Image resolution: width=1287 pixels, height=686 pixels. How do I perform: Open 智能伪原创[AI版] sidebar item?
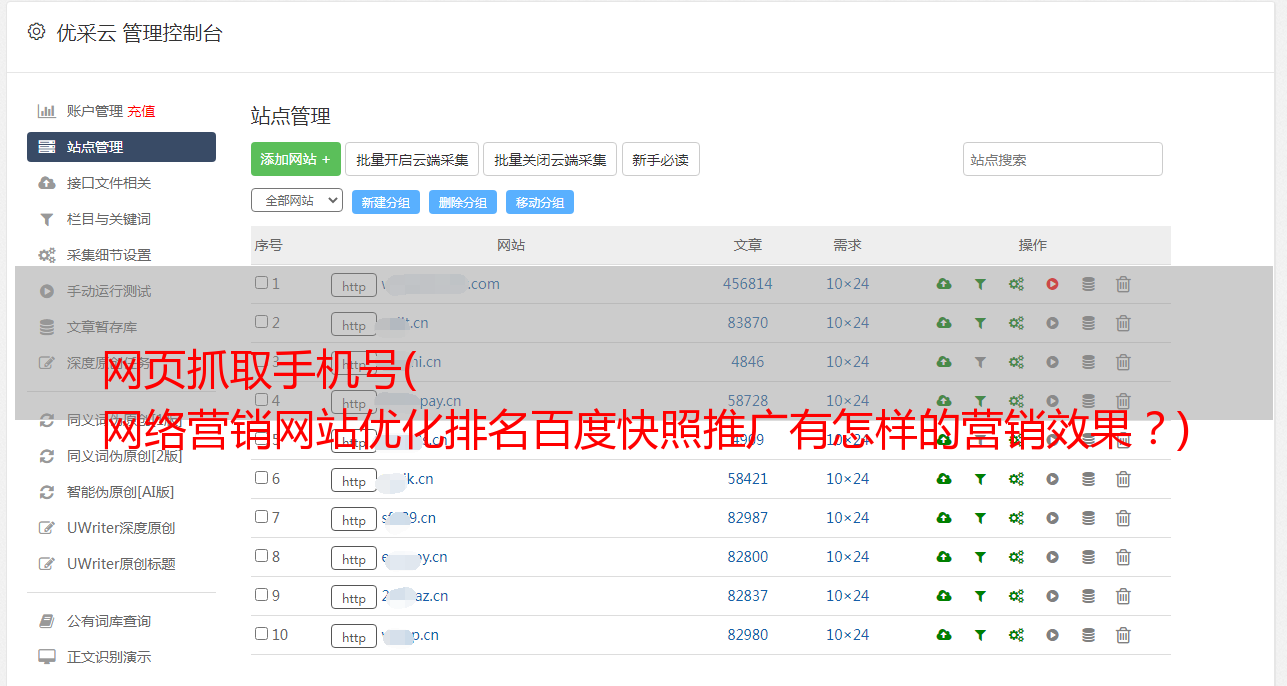pos(120,492)
